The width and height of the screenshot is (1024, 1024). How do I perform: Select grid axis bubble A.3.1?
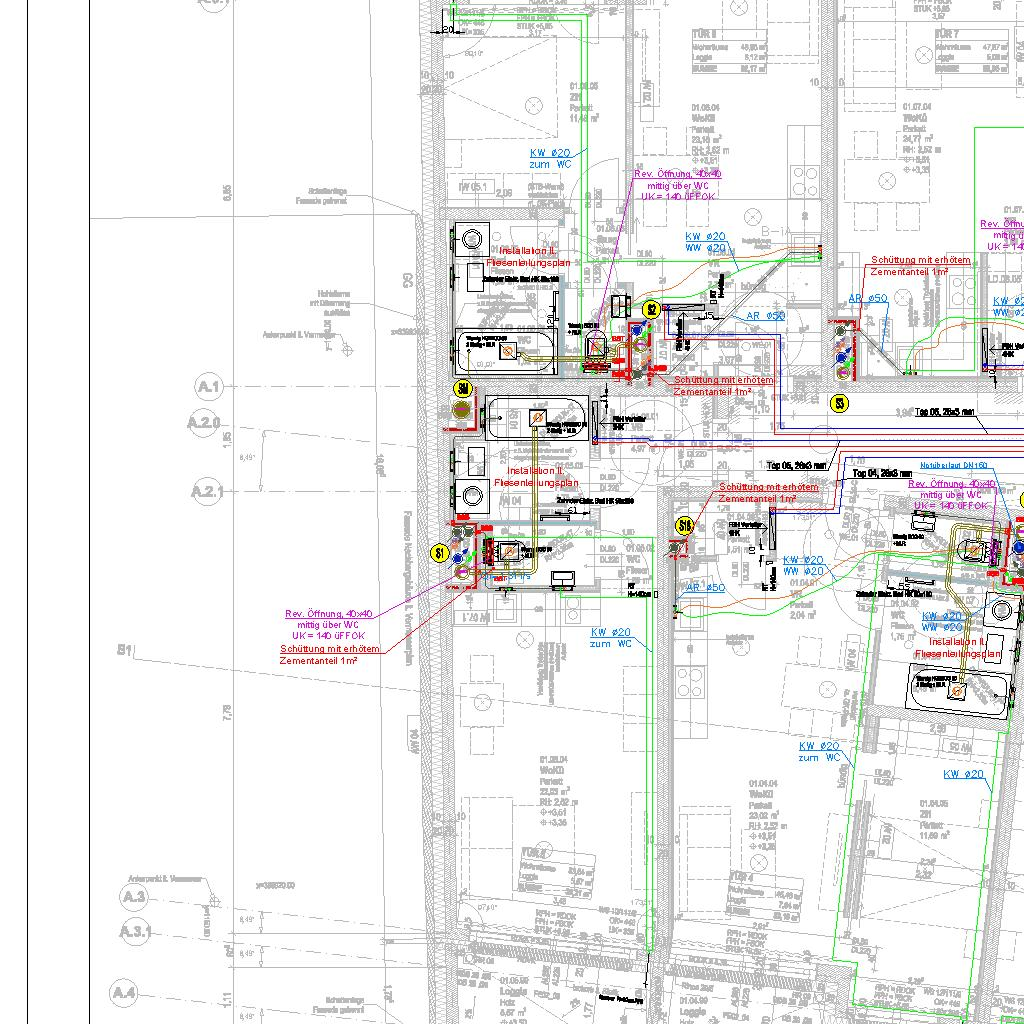click(135, 933)
